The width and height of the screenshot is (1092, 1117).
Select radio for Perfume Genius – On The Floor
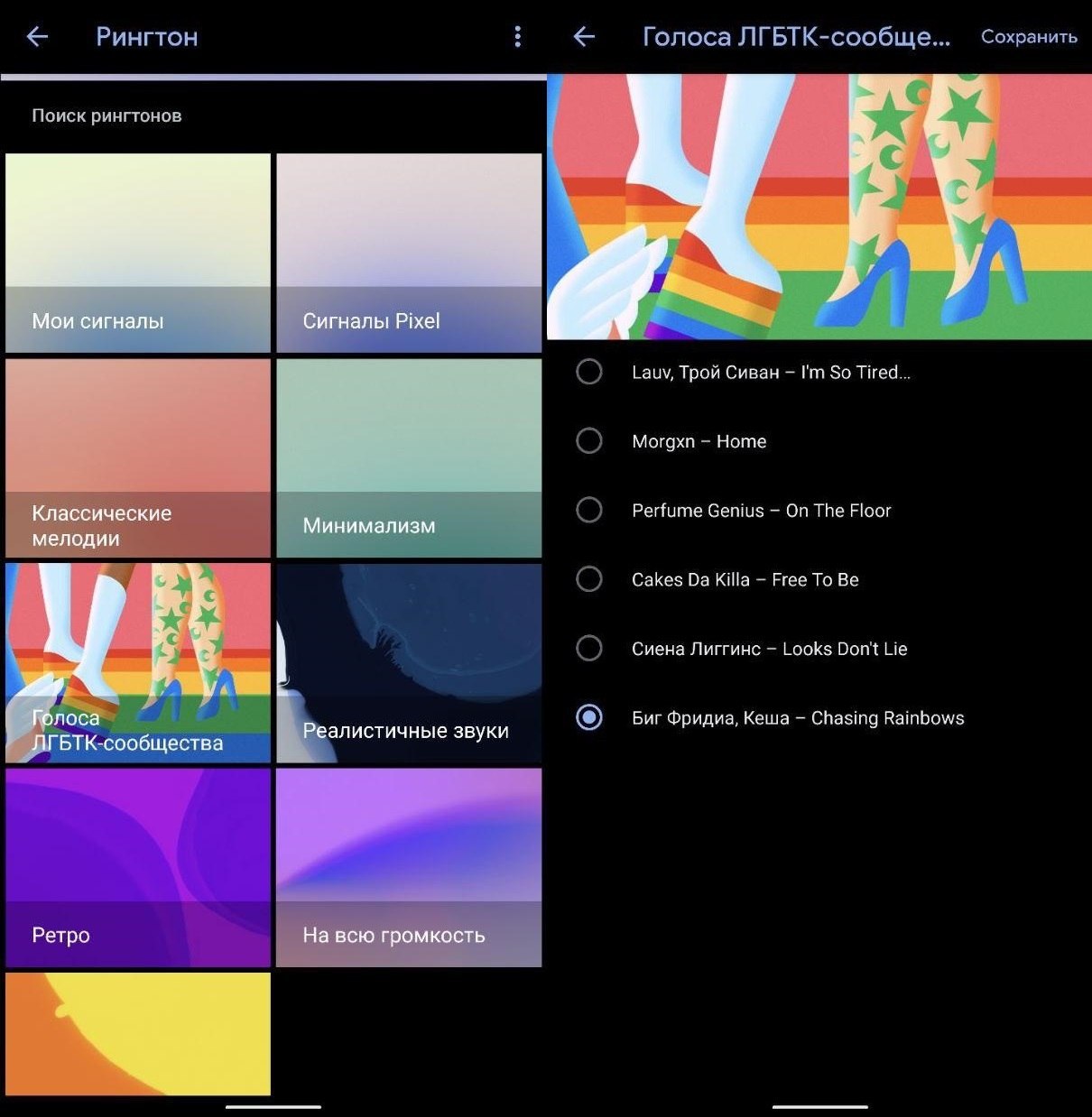[x=589, y=510]
